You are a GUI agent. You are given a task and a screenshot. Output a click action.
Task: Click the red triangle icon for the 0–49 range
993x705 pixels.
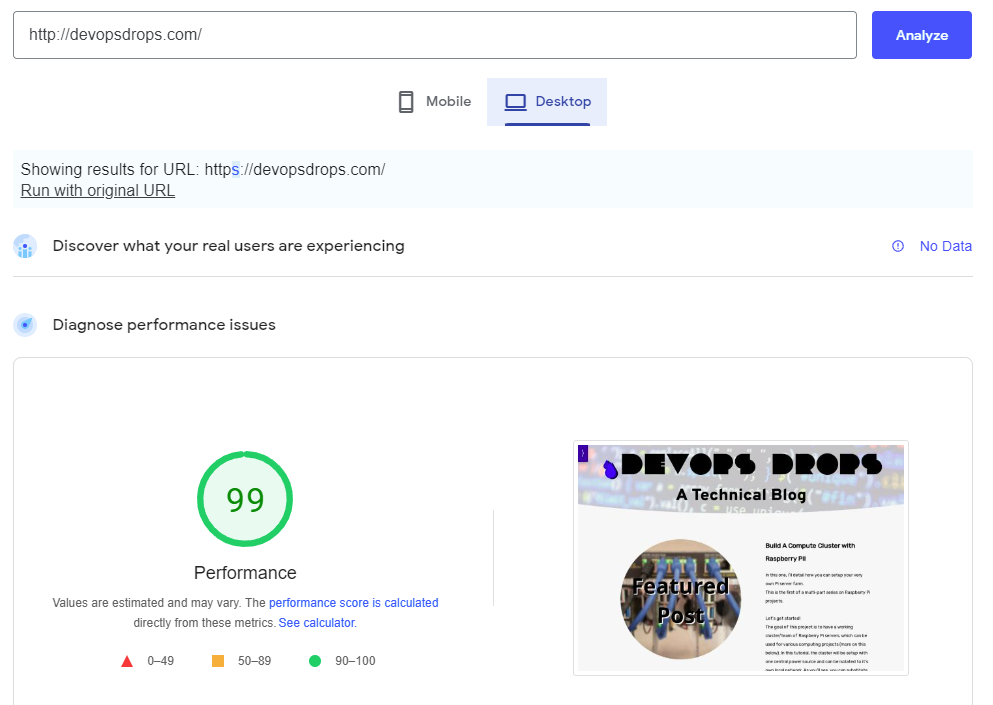[x=127, y=660]
